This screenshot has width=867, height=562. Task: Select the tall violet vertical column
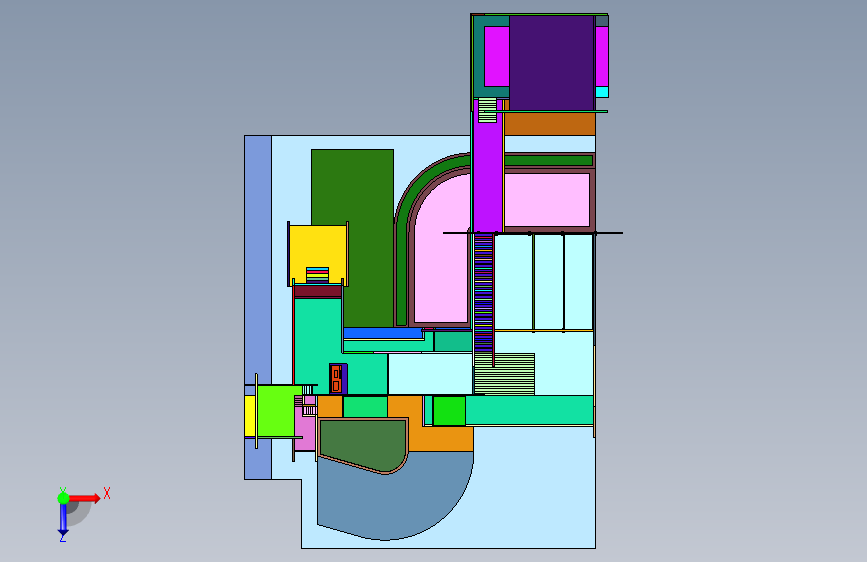pos(488,171)
